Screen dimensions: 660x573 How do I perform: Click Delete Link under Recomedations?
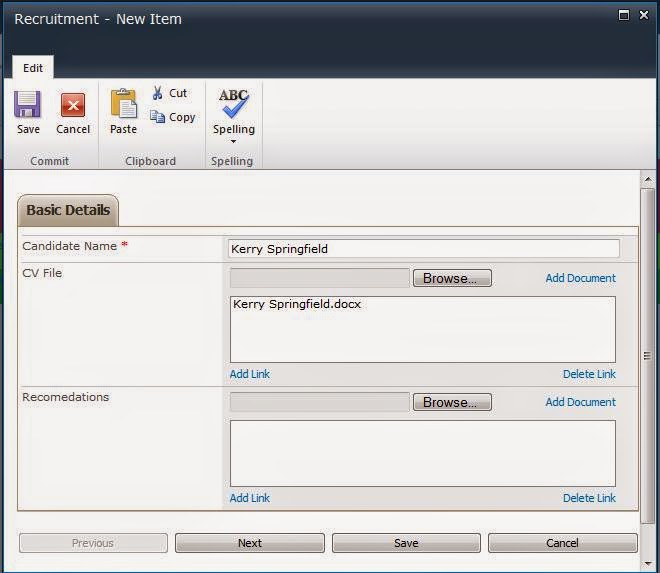(x=589, y=498)
